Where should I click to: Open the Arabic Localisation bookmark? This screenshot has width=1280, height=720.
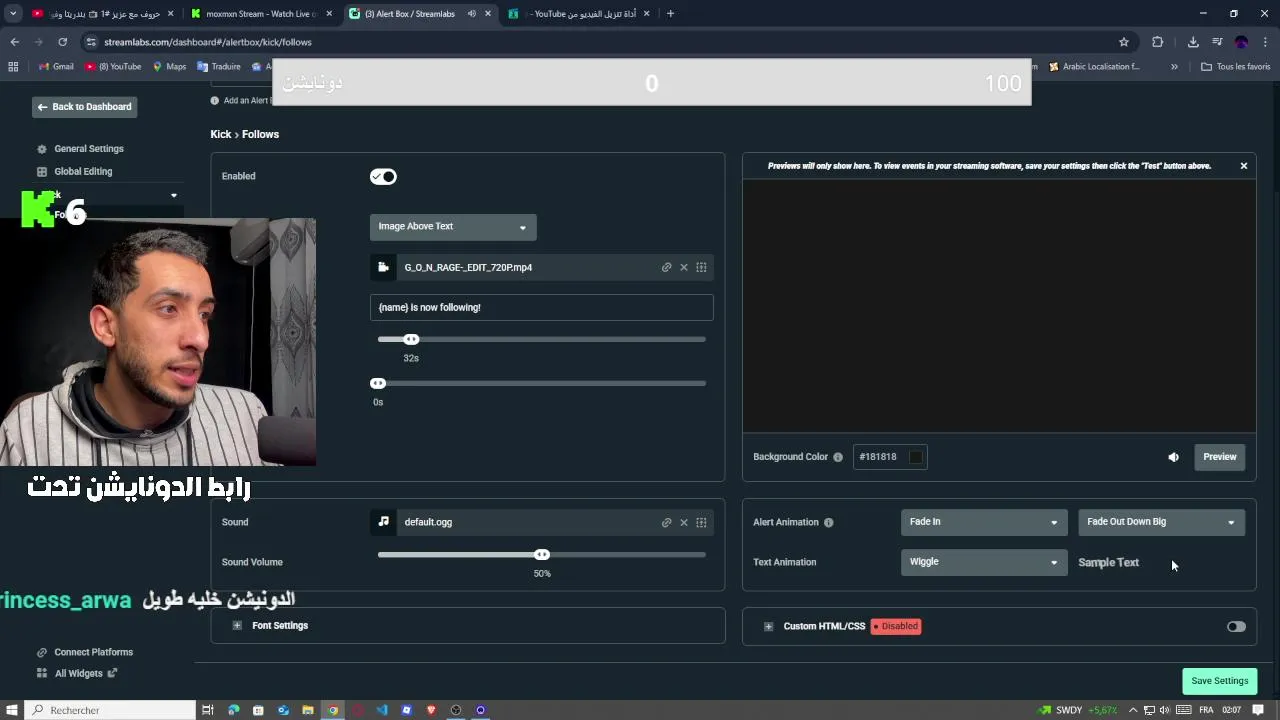[x=1094, y=67]
